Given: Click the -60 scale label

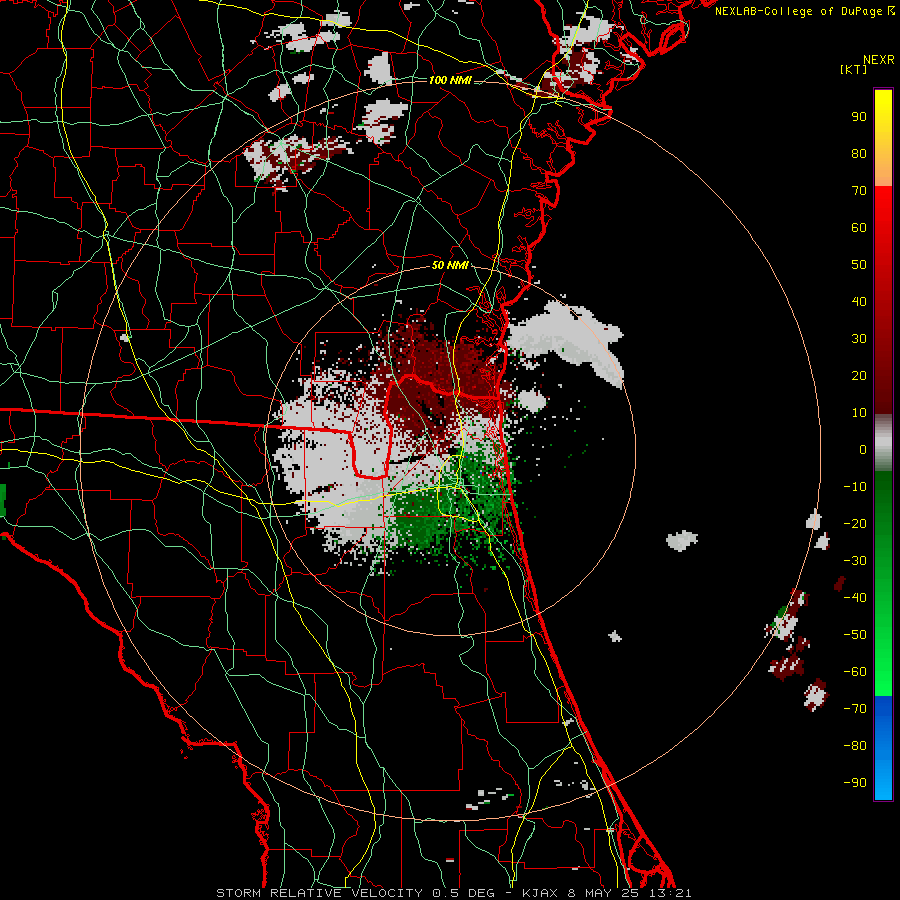Looking at the screenshot, I should coord(855,672).
